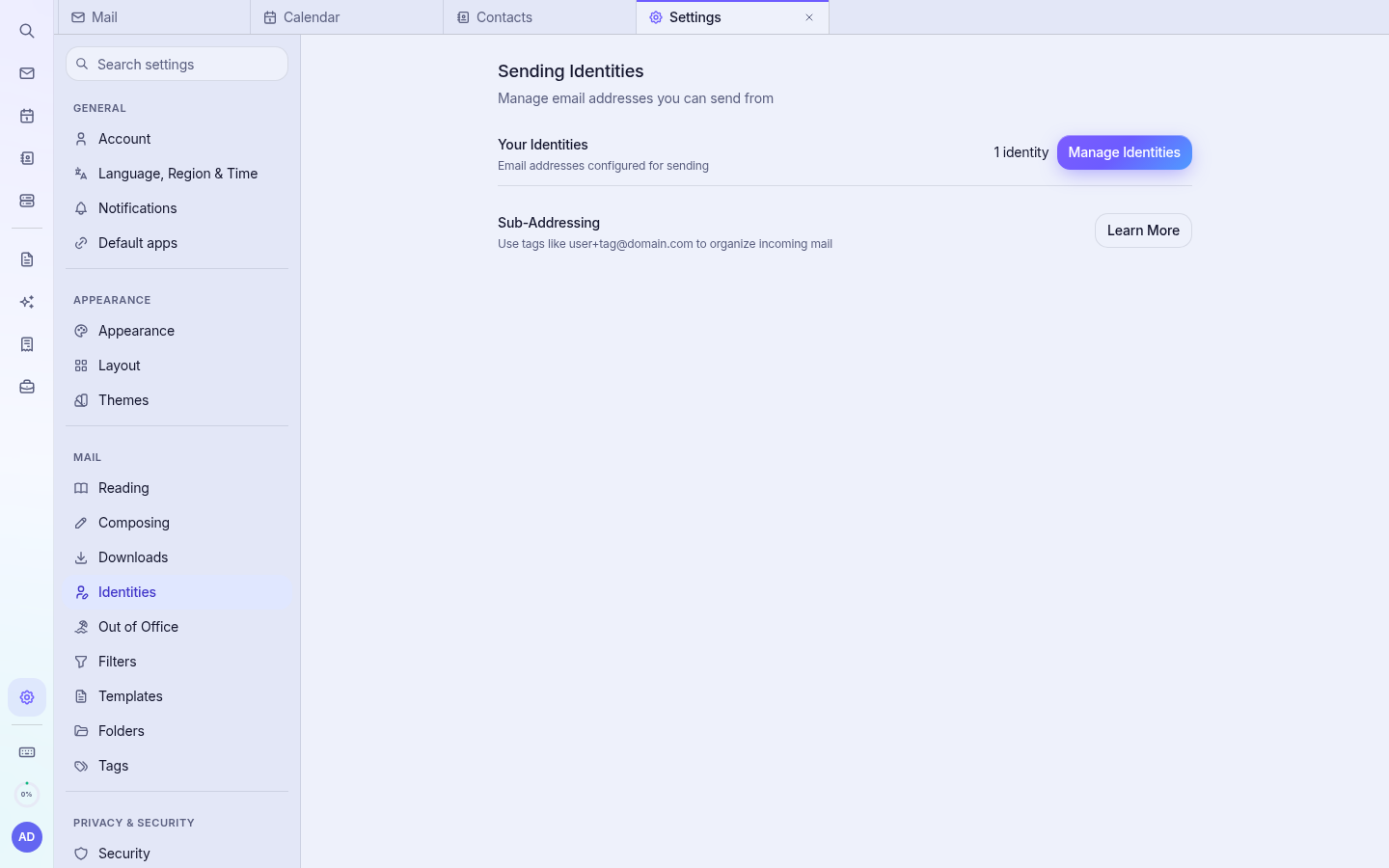The width and height of the screenshot is (1389, 868).
Task: Click the receipt icon in left rail
Action: coord(27,344)
